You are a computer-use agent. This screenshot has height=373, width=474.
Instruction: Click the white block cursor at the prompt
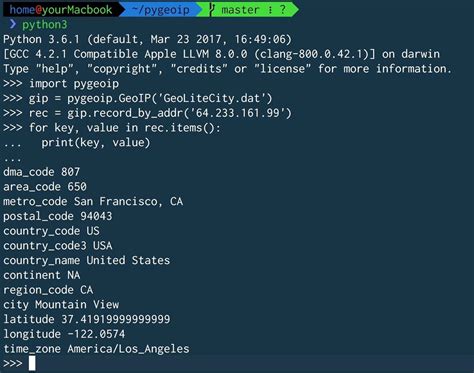coord(32,363)
